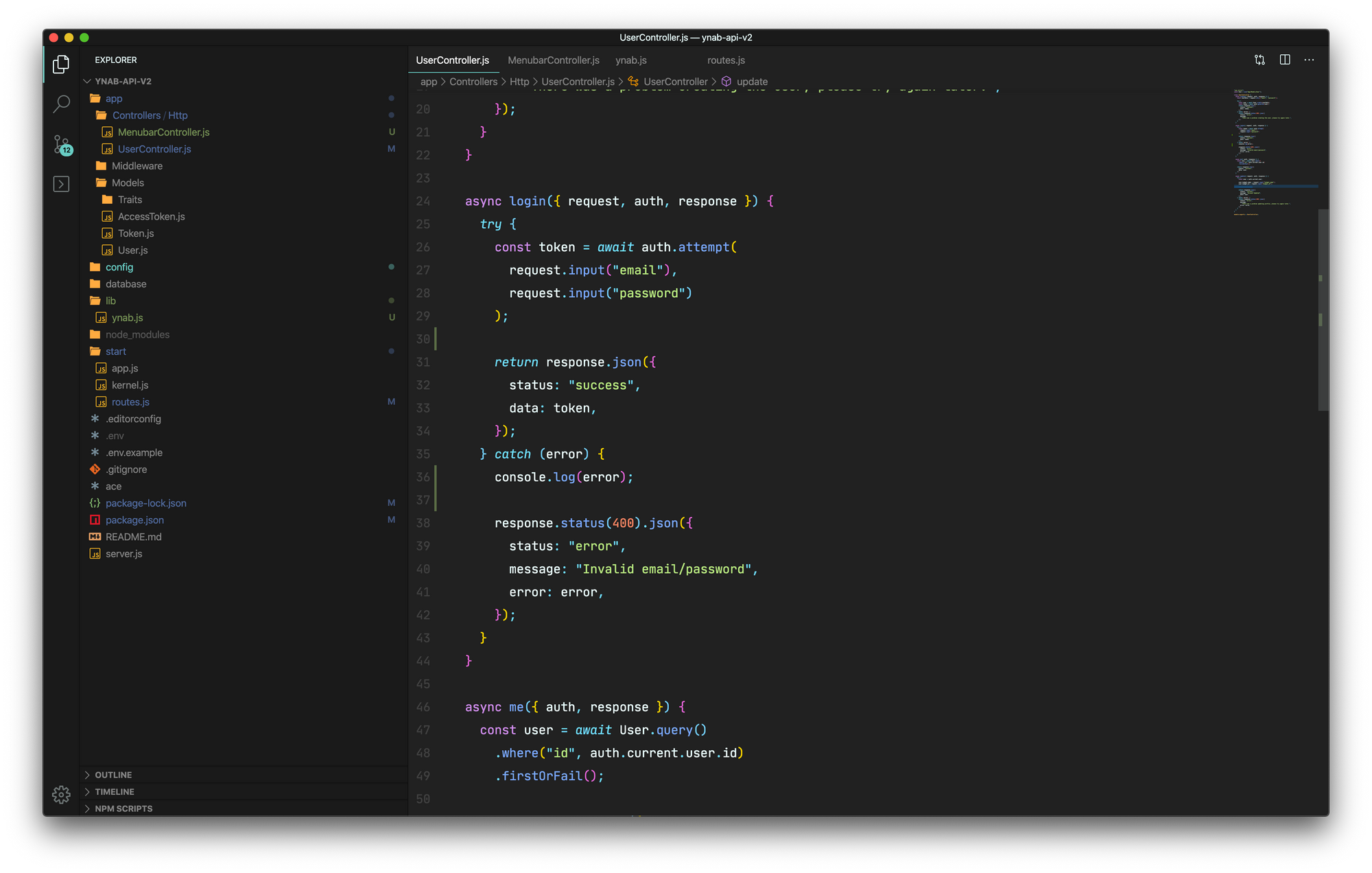
Task: Click the Controllers breadcrumb segment
Action: 473,82
